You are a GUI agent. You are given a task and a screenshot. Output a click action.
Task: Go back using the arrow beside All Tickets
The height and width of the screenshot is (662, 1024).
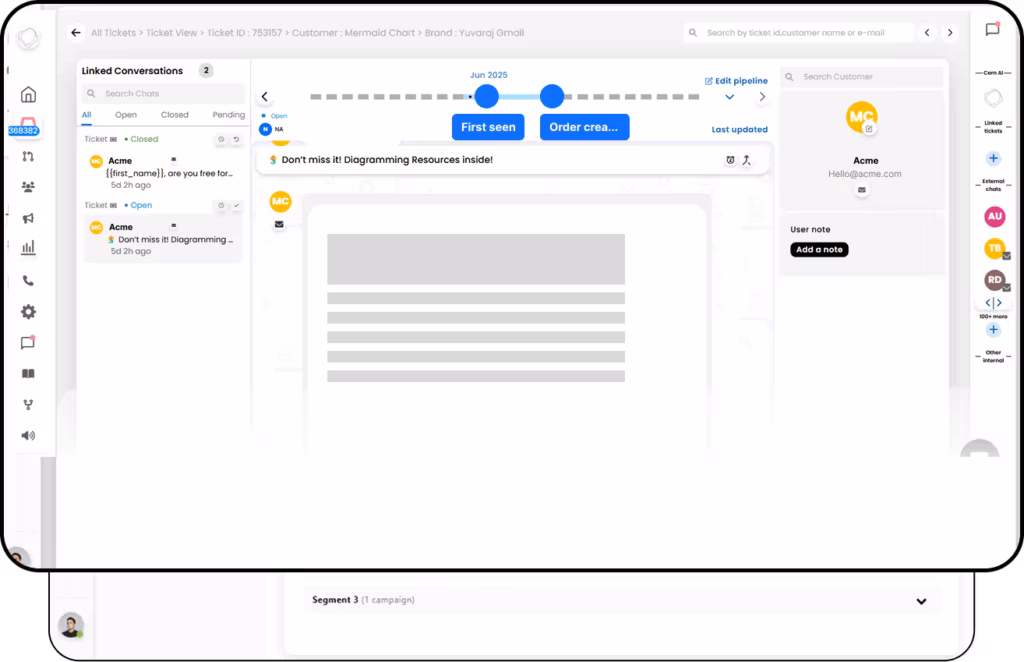tap(76, 33)
